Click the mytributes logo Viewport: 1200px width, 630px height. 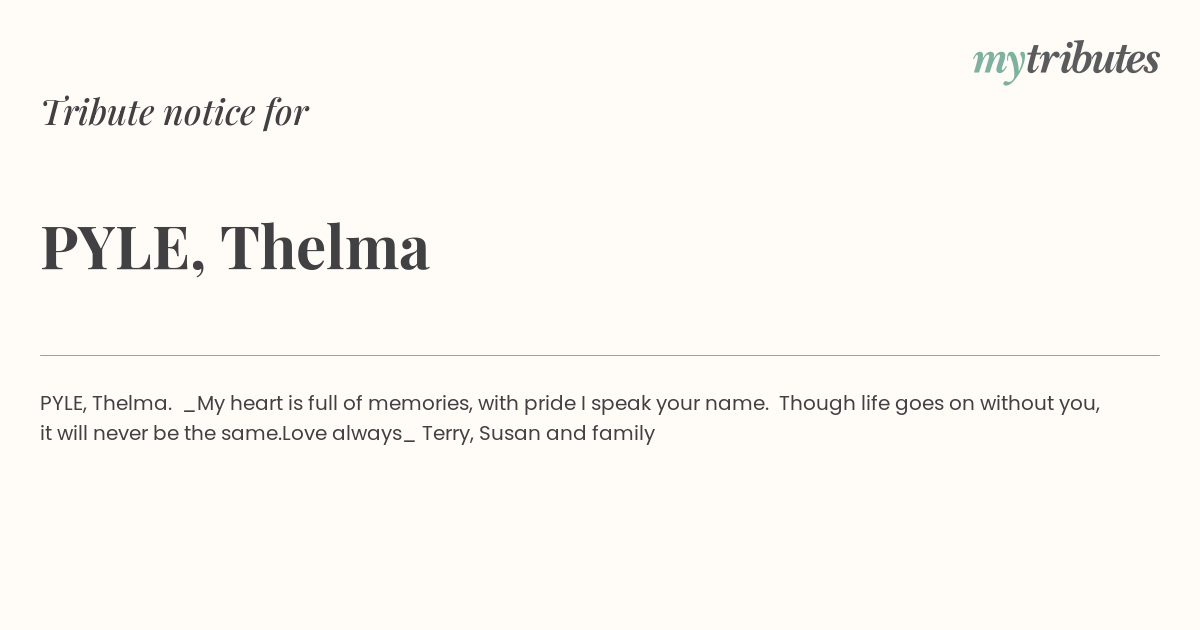pyautogui.click(x=1066, y=60)
